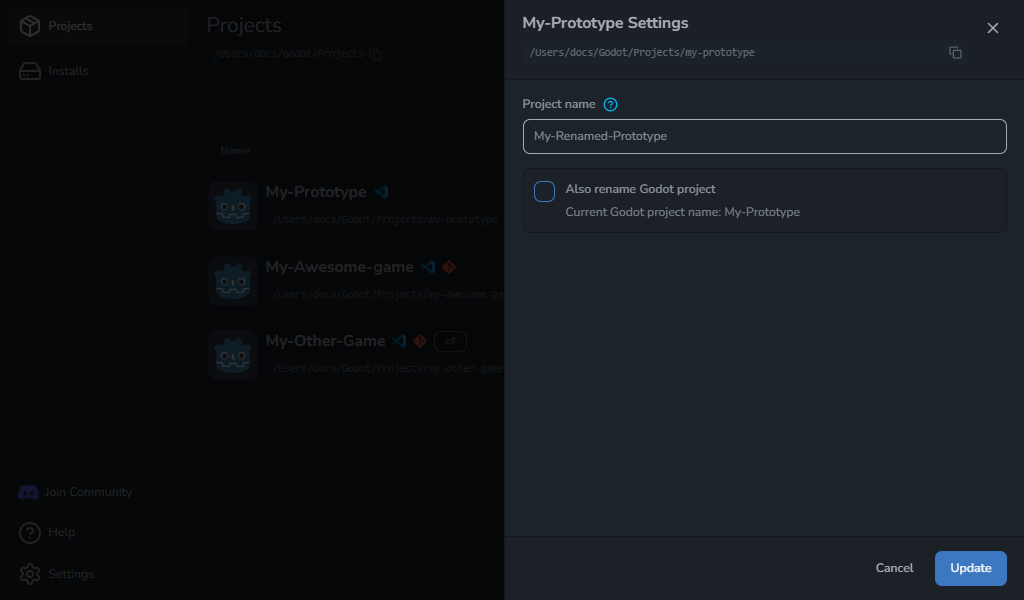Select the My-Awesome-game project name
Screen dimensions: 1024x600
tap(339, 267)
